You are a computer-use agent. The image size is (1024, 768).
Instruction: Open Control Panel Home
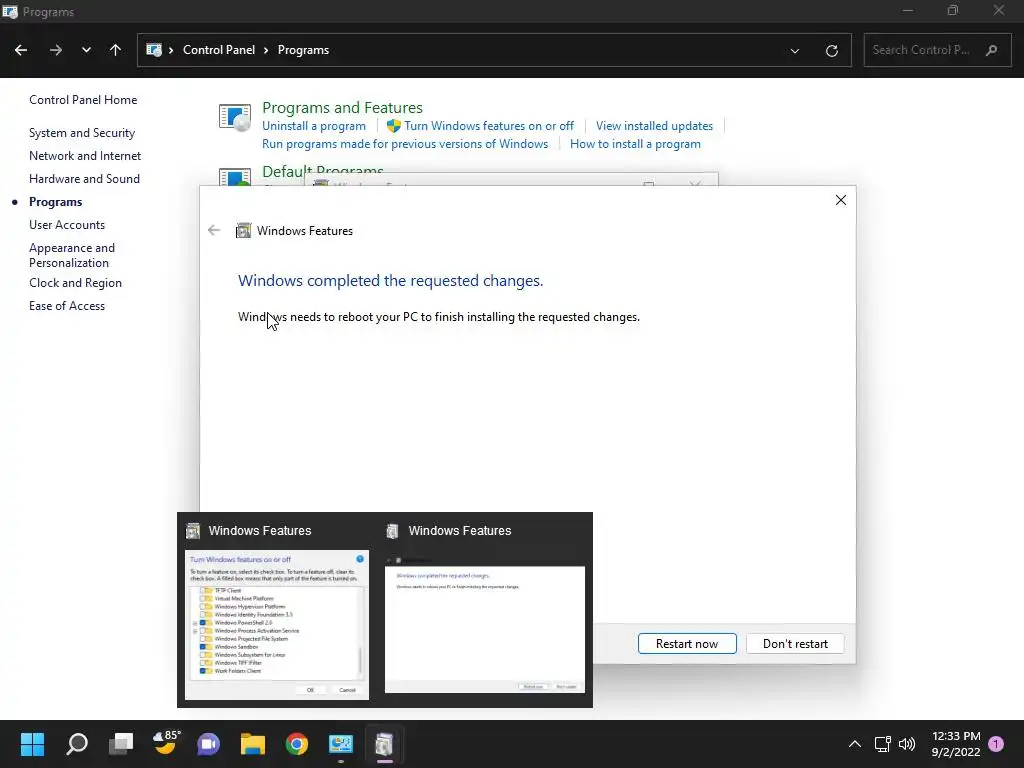(x=83, y=100)
